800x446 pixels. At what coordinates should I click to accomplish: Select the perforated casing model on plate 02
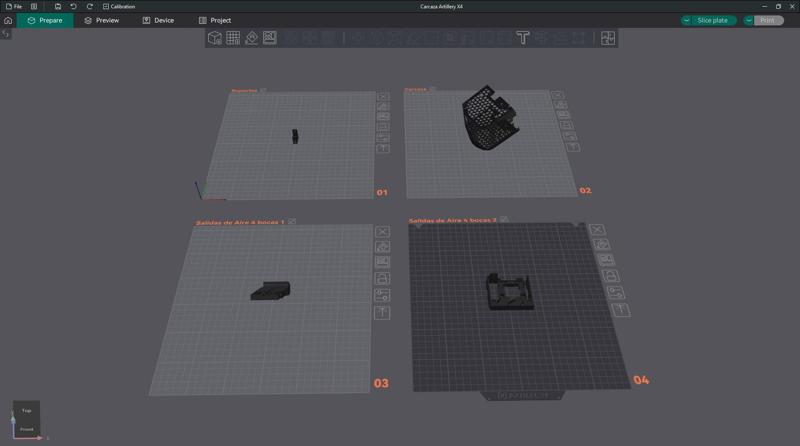tap(490, 117)
